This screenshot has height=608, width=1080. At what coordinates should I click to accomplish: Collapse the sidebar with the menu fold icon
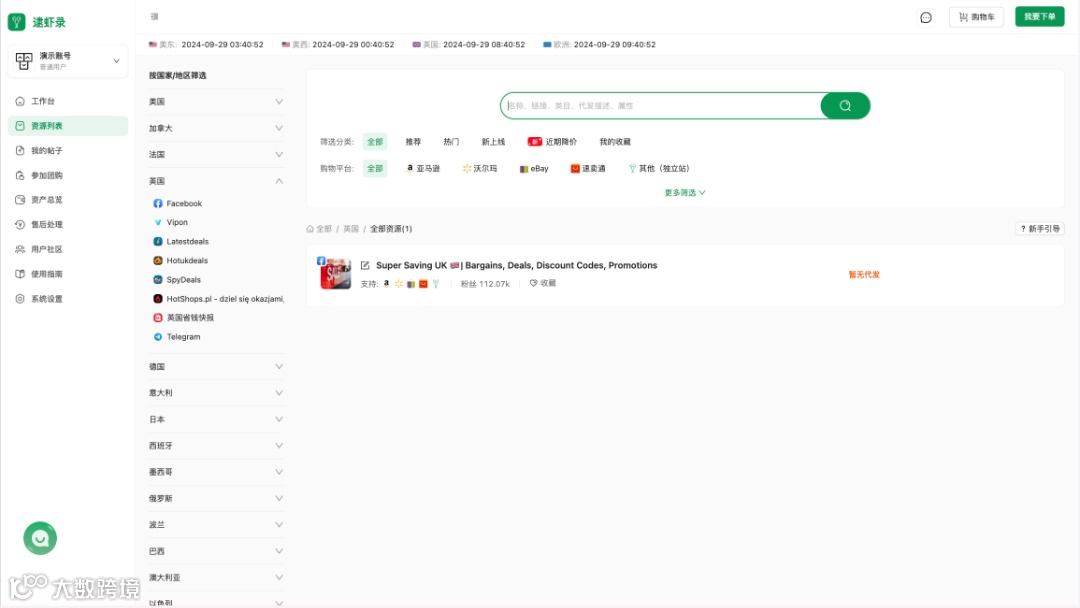[x=154, y=17]
